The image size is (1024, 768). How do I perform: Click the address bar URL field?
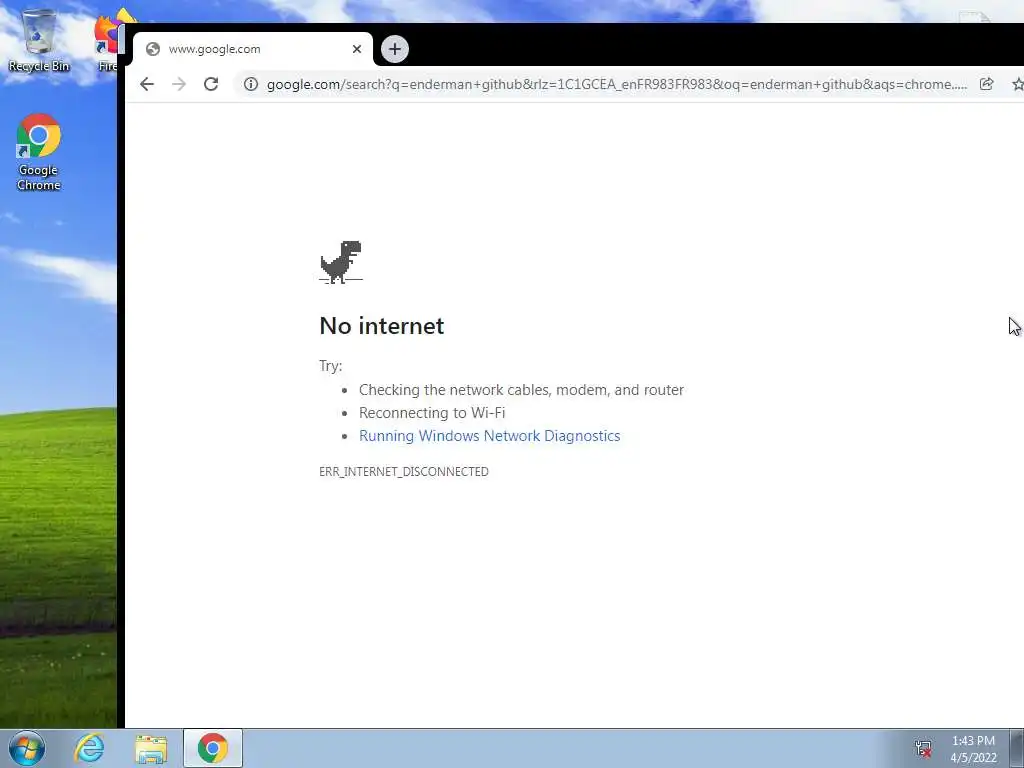point(616,84)
